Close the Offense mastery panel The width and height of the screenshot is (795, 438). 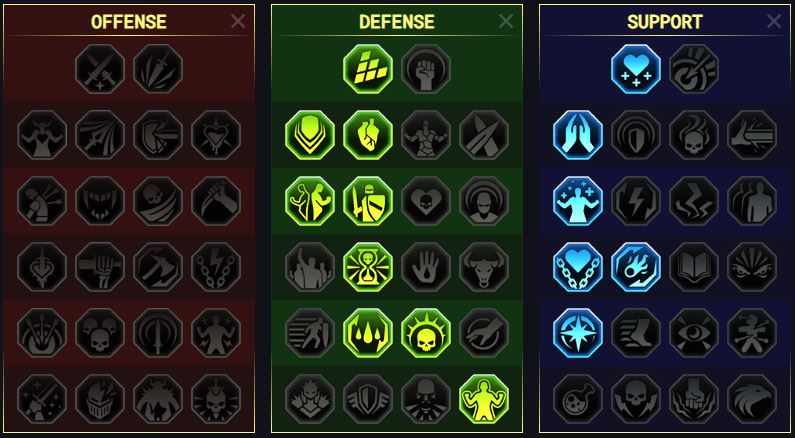pyautogui.click(x=238, y=21)
